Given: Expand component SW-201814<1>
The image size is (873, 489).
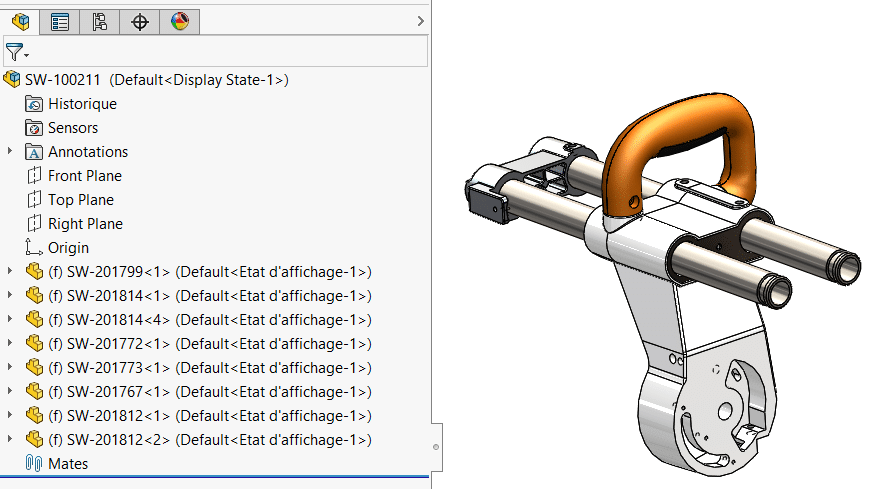Looking at the screenshot, I should point(9,295).
